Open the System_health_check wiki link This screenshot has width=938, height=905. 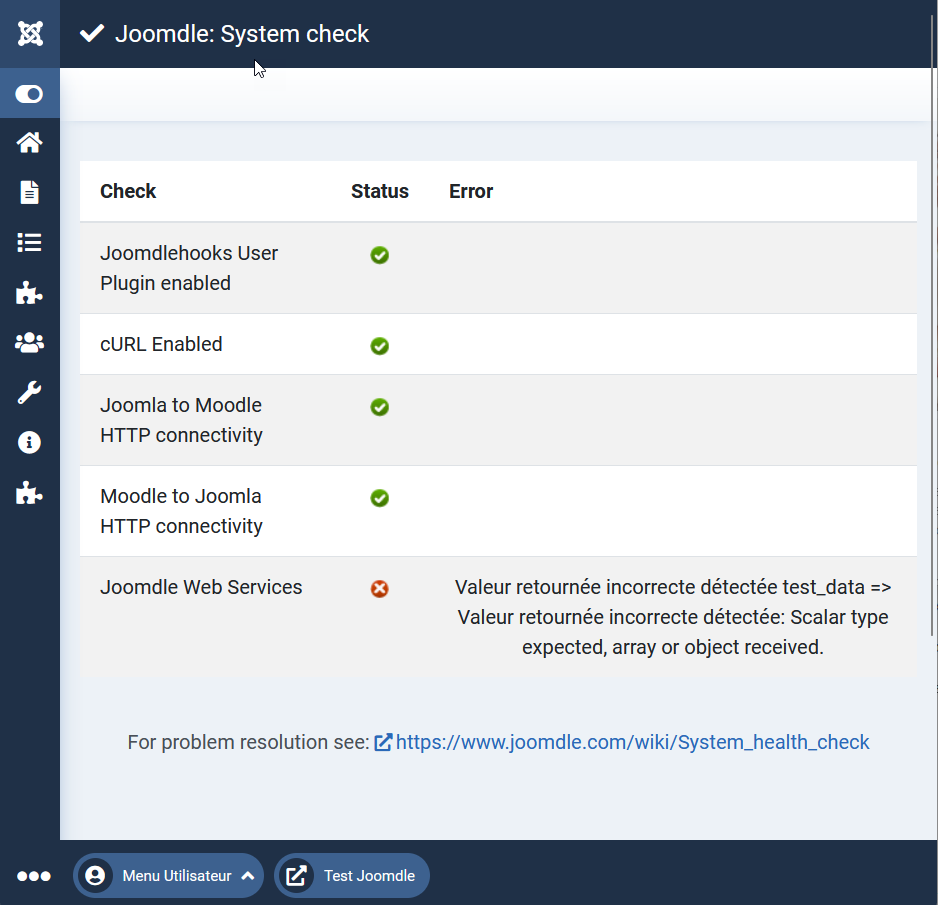[x=632, y=742]
